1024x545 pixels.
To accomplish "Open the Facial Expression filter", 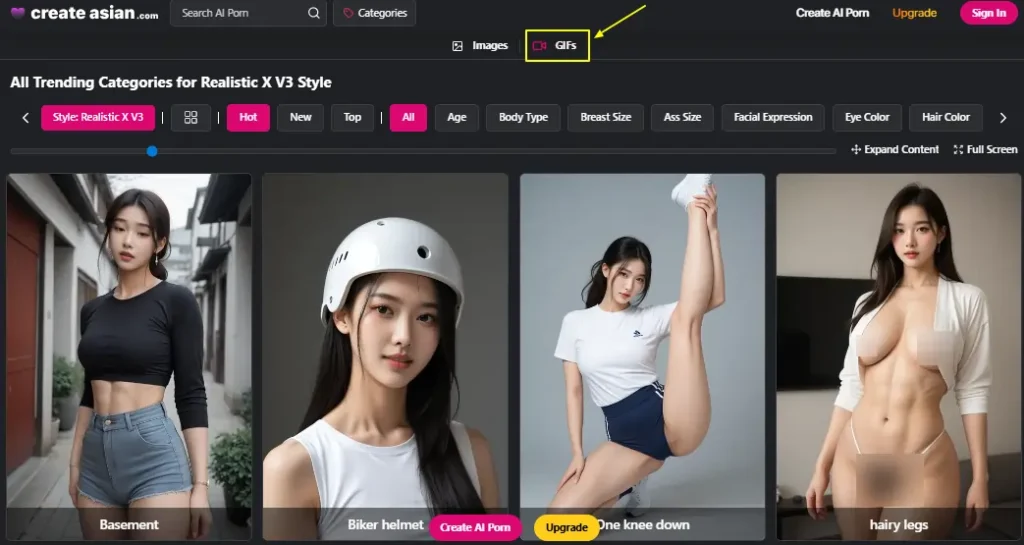I will [x=773, y=117].
